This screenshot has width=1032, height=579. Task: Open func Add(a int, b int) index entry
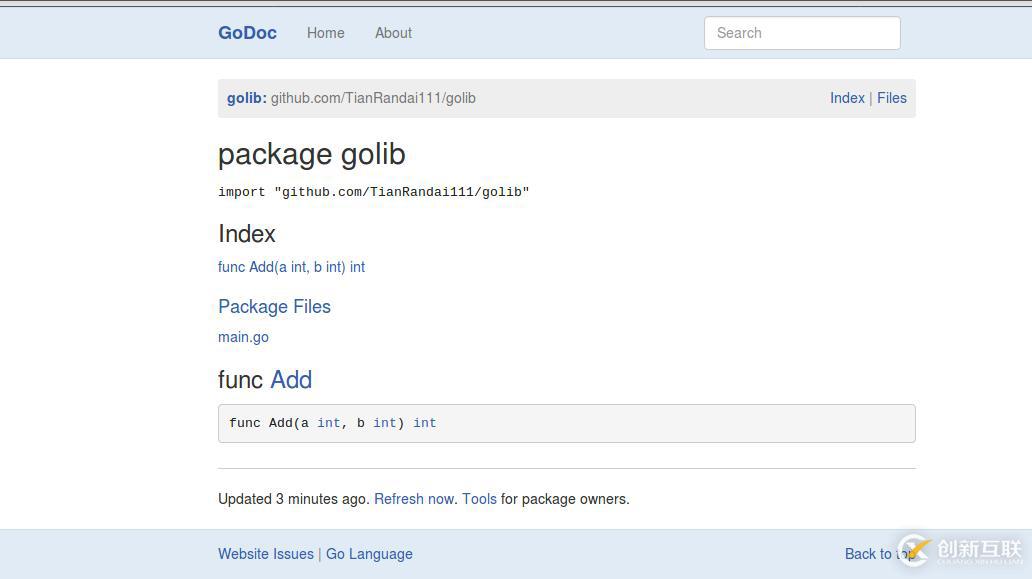click(x=291, y=267)
